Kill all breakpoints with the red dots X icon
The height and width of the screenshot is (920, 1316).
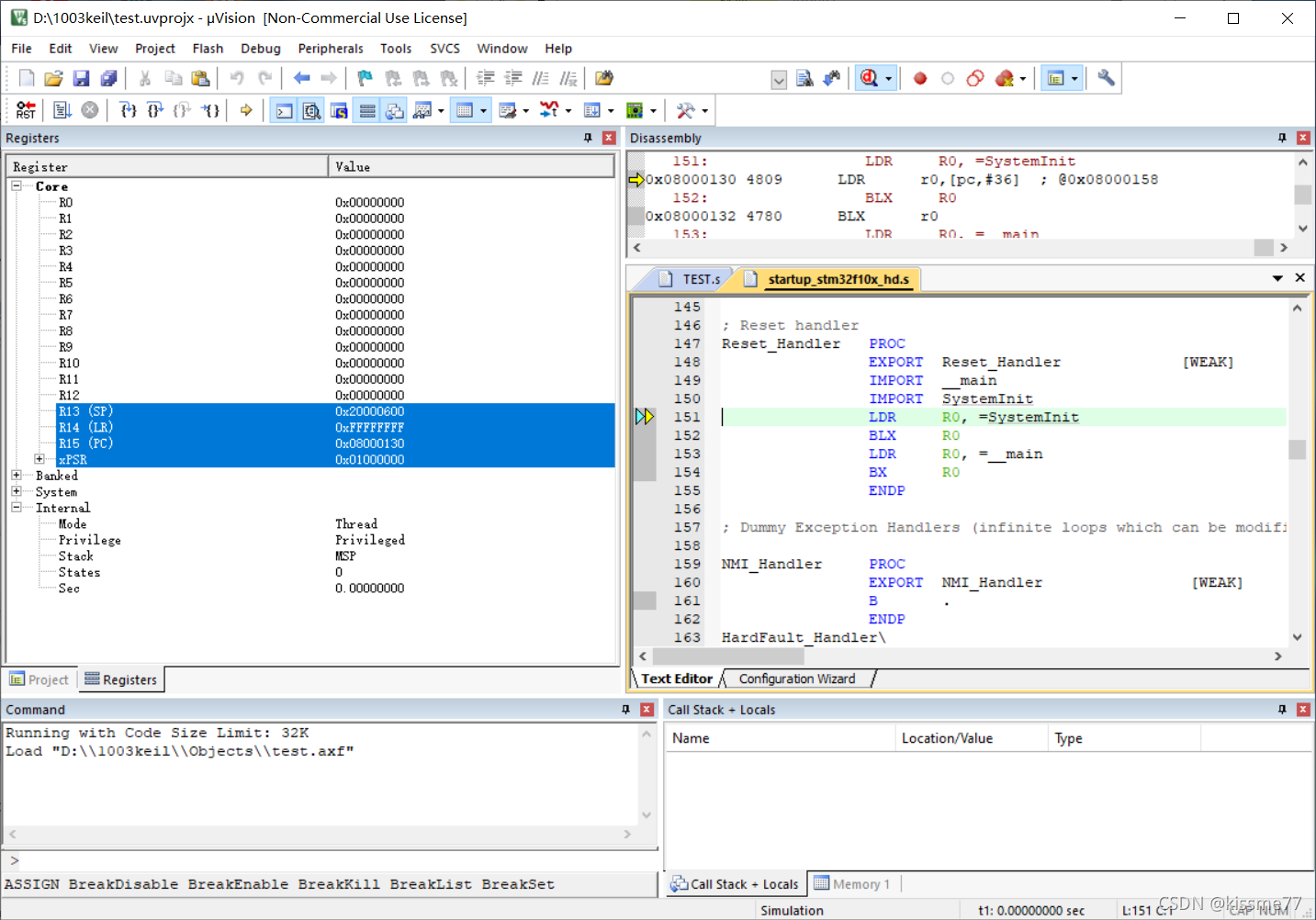point(1006,79)
